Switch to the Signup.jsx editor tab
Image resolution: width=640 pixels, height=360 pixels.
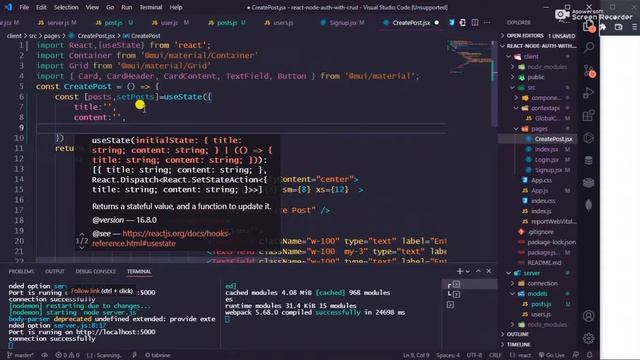[x=343, y=22]
